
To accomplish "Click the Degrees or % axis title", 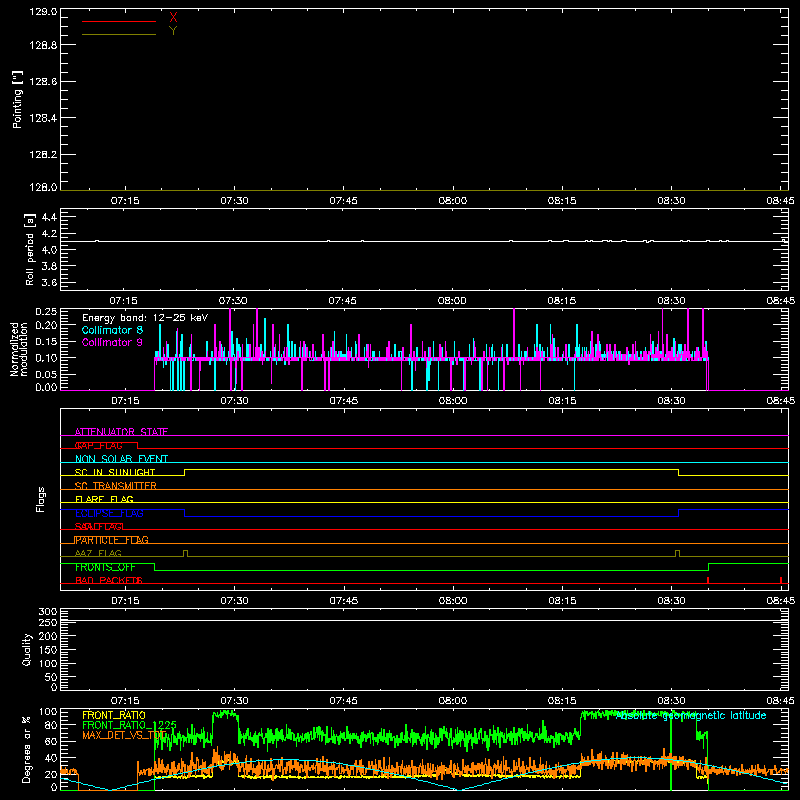I will (27, 749).
